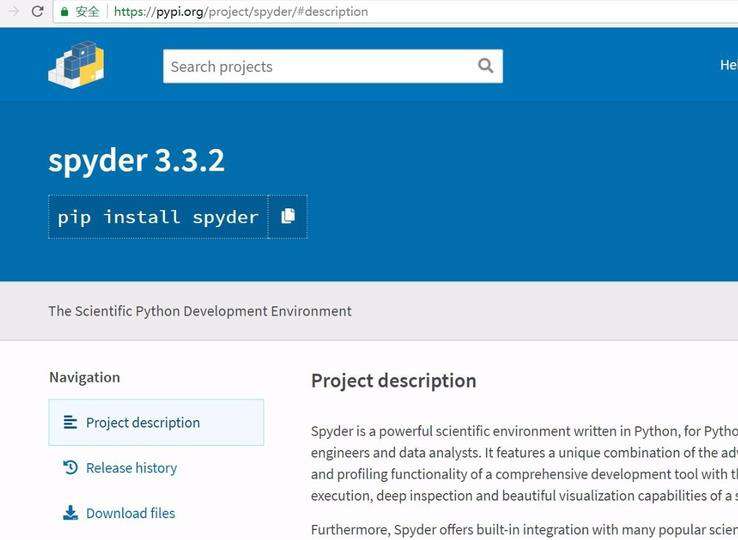Open Release history navigation link
The width and height of the screenshot is (738, 540).
[131, 467]
